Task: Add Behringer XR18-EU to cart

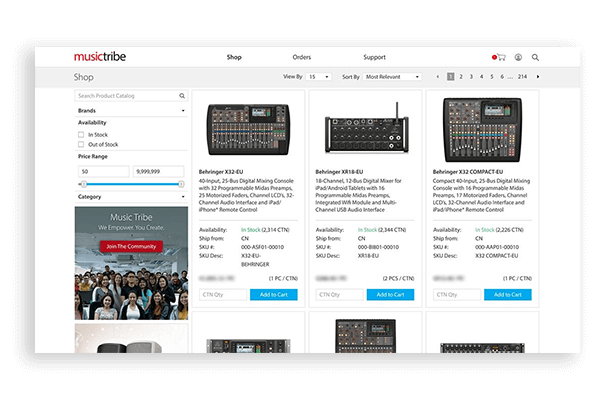Action: 390,295
